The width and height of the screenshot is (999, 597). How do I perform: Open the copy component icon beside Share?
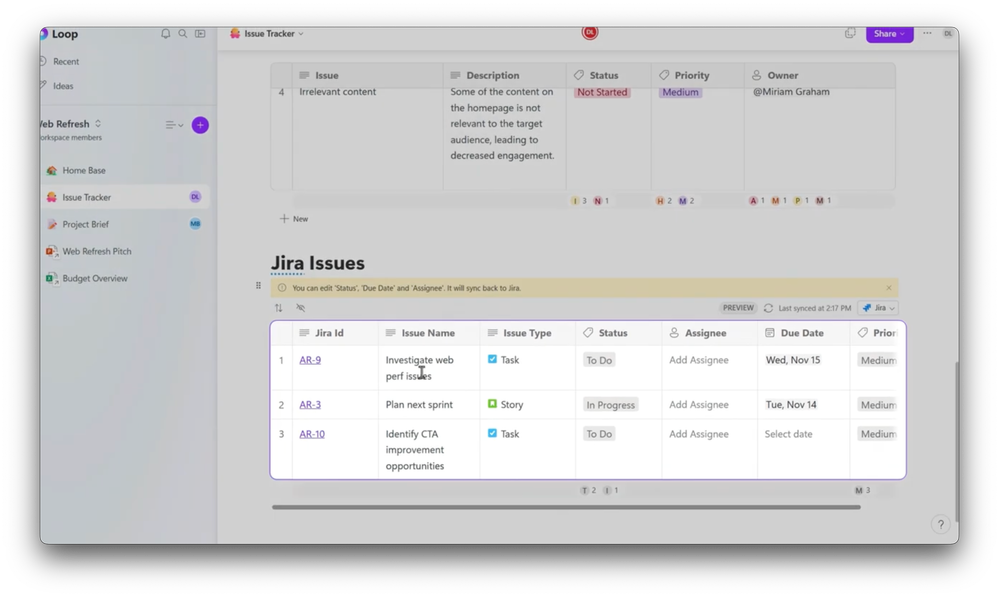click(850, 33)
